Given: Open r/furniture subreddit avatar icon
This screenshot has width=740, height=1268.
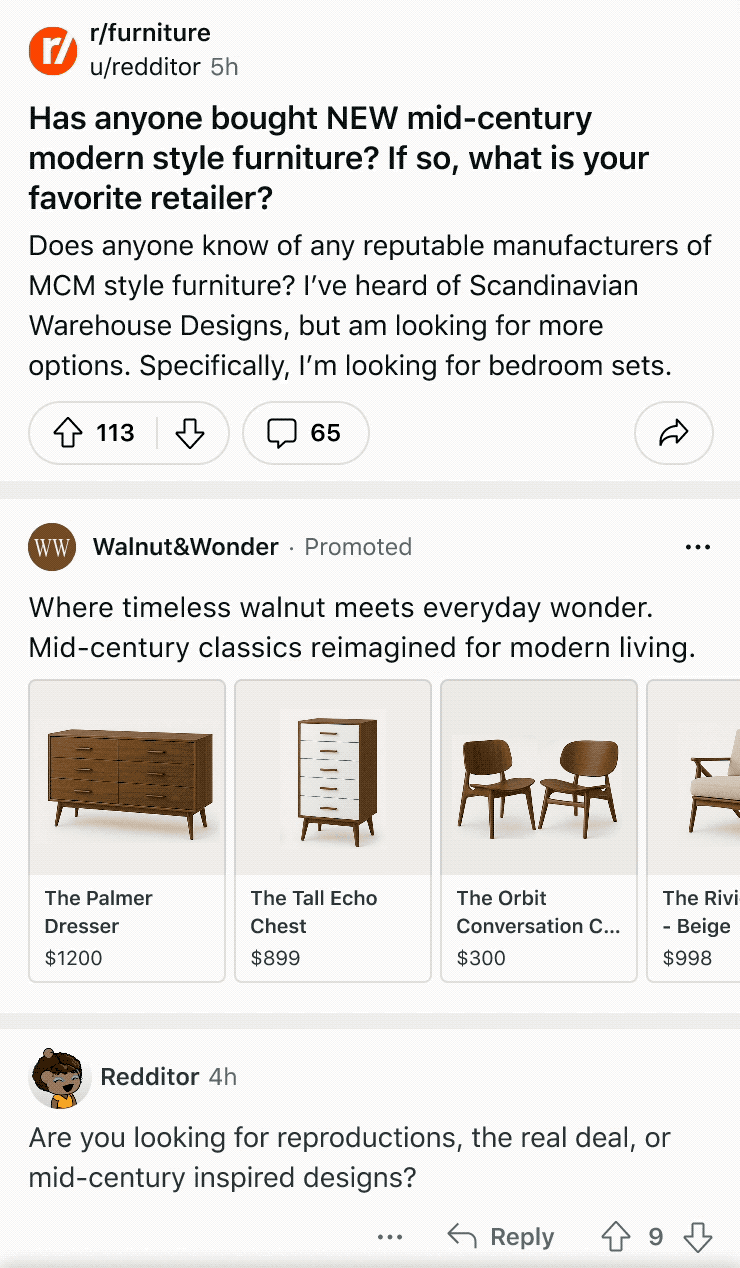Looking at the screenshot, I should (x=53, y=50).
